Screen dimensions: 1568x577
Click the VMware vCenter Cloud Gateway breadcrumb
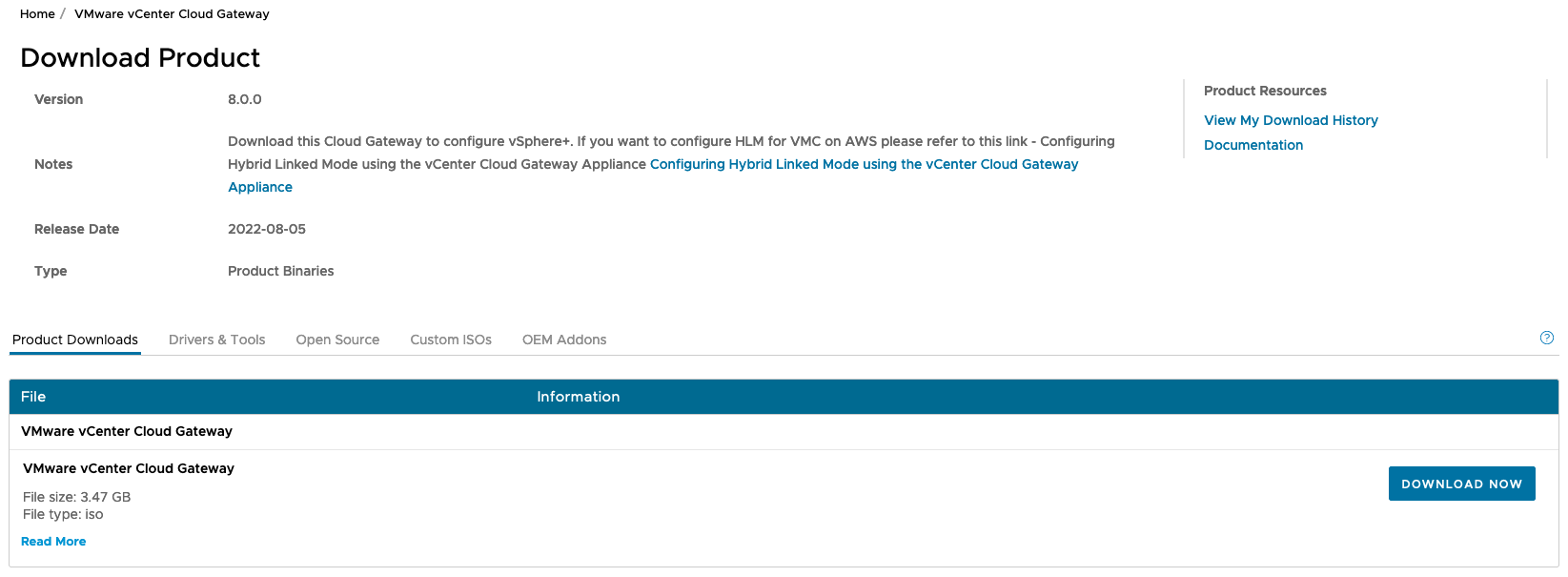(172, 13)
